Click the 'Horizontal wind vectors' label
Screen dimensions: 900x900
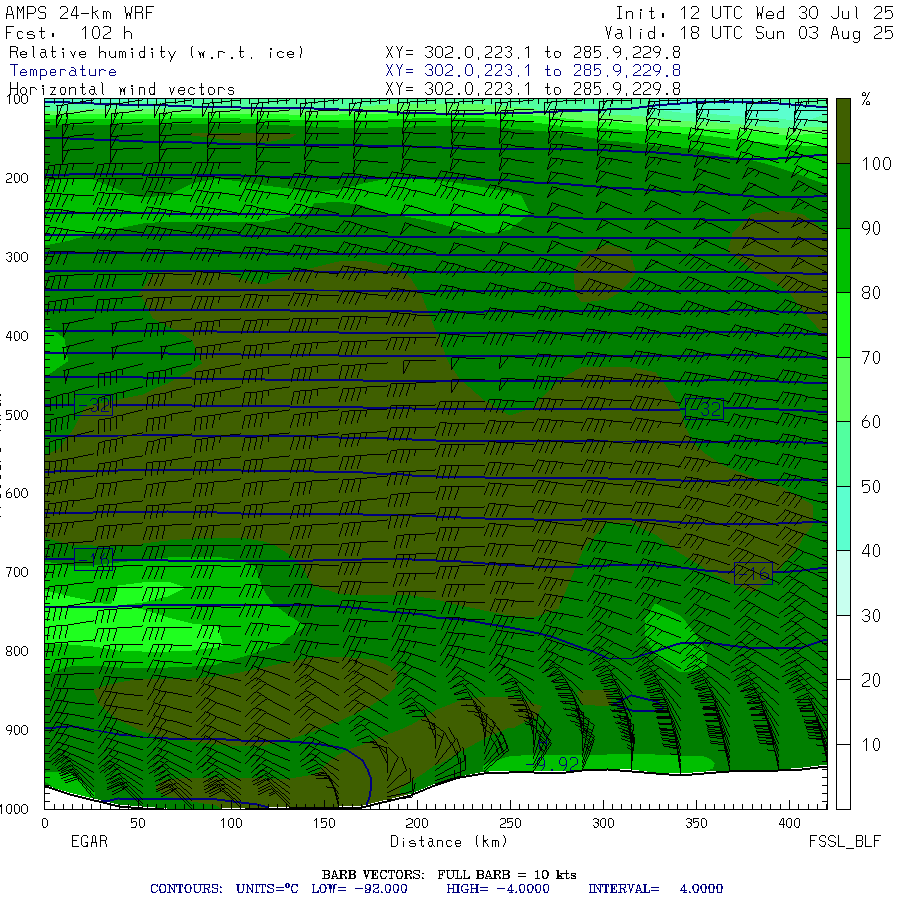122,89
